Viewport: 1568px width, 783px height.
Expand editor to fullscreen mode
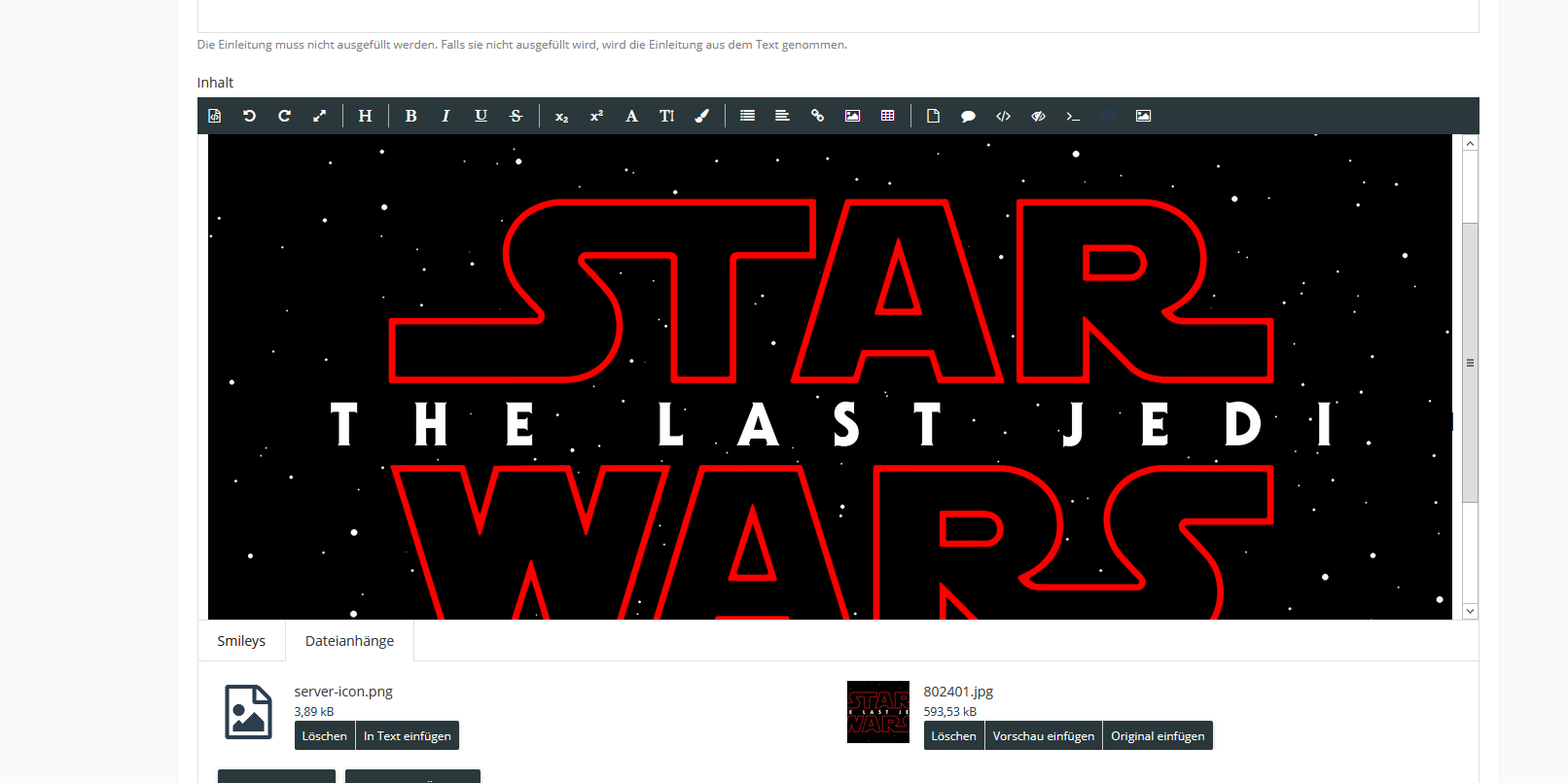click(x=319, y=116)
